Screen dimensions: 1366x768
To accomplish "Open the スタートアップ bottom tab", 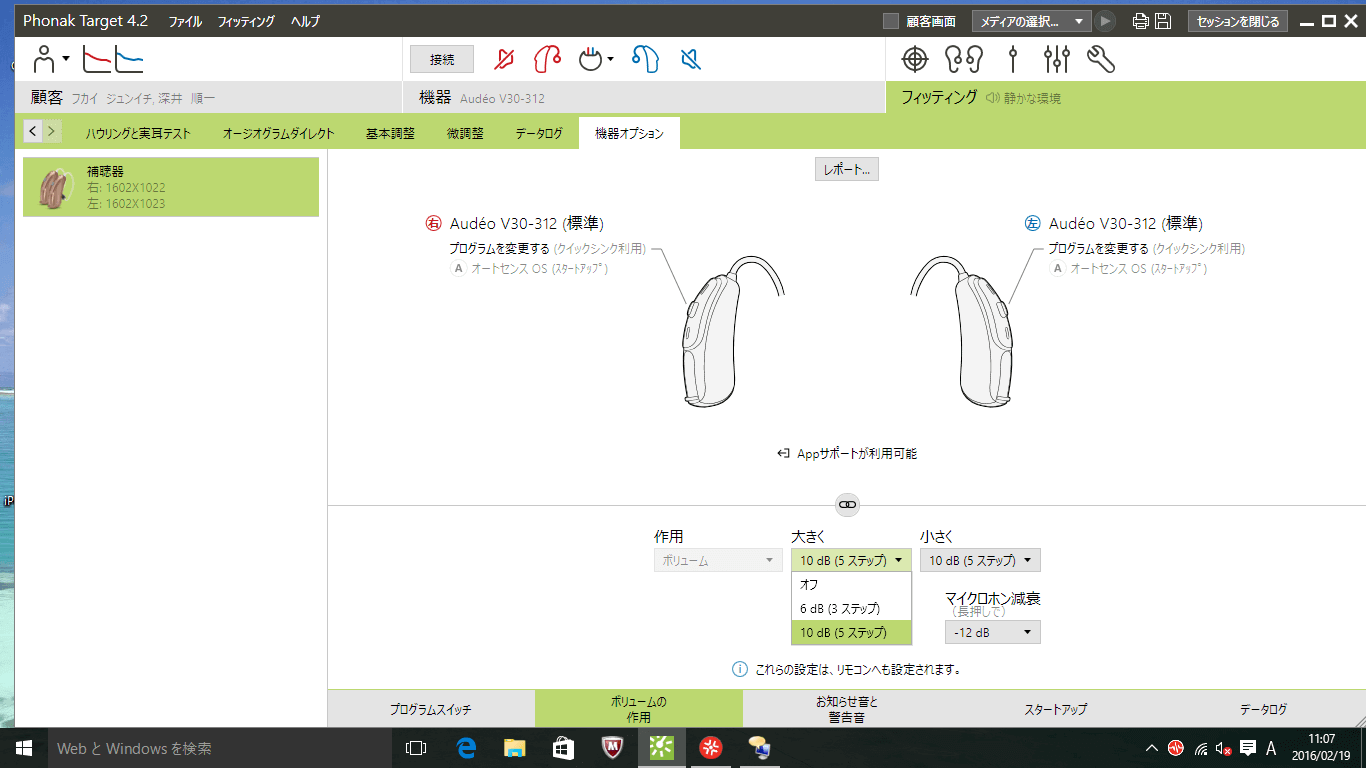I will (x=1055, y=709).
